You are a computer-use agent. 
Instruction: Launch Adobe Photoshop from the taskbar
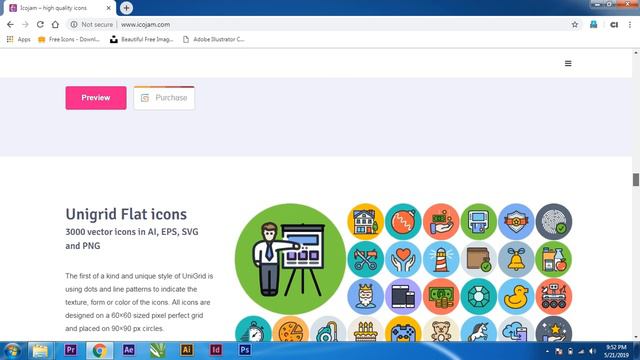click(x=244, y=350)
